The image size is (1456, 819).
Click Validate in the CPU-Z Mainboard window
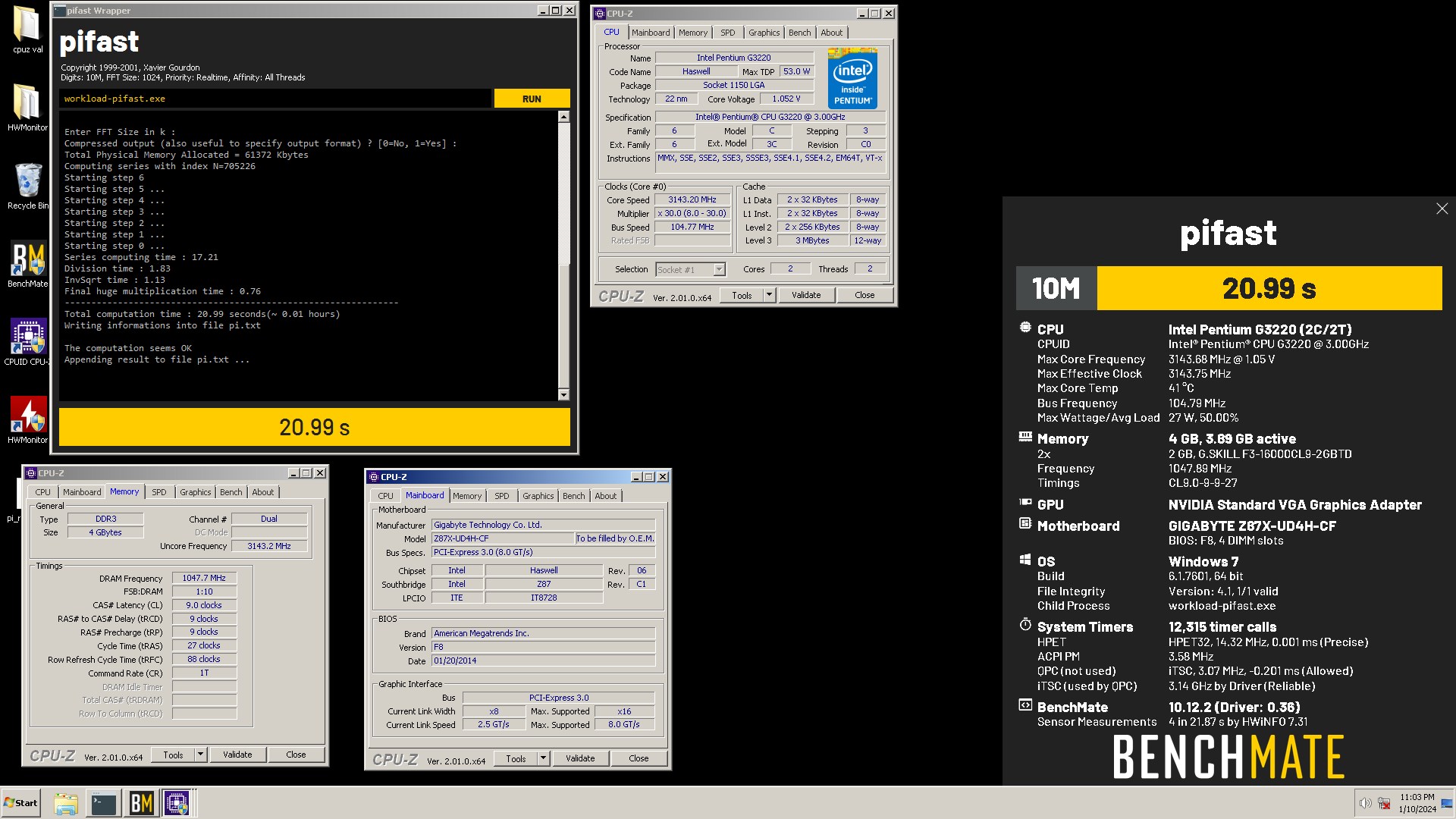click(580, 759)
